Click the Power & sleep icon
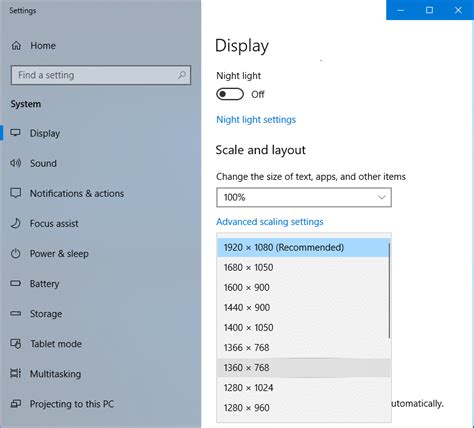This screenshot has width=474, height=428. tap(15, 253)
